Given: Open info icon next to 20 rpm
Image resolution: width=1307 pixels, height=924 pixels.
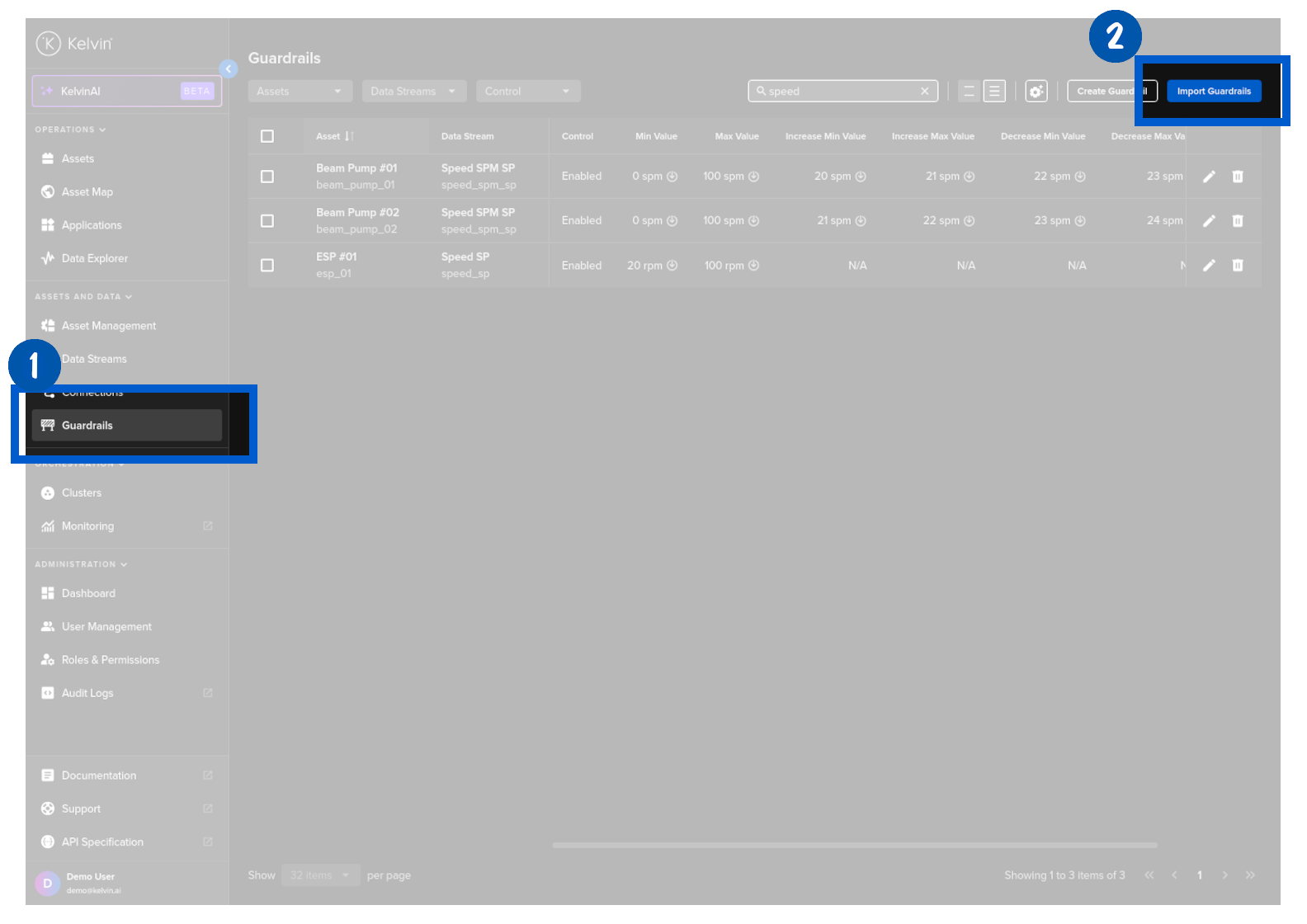Looking at the screenshot, I should coord(672,266).
